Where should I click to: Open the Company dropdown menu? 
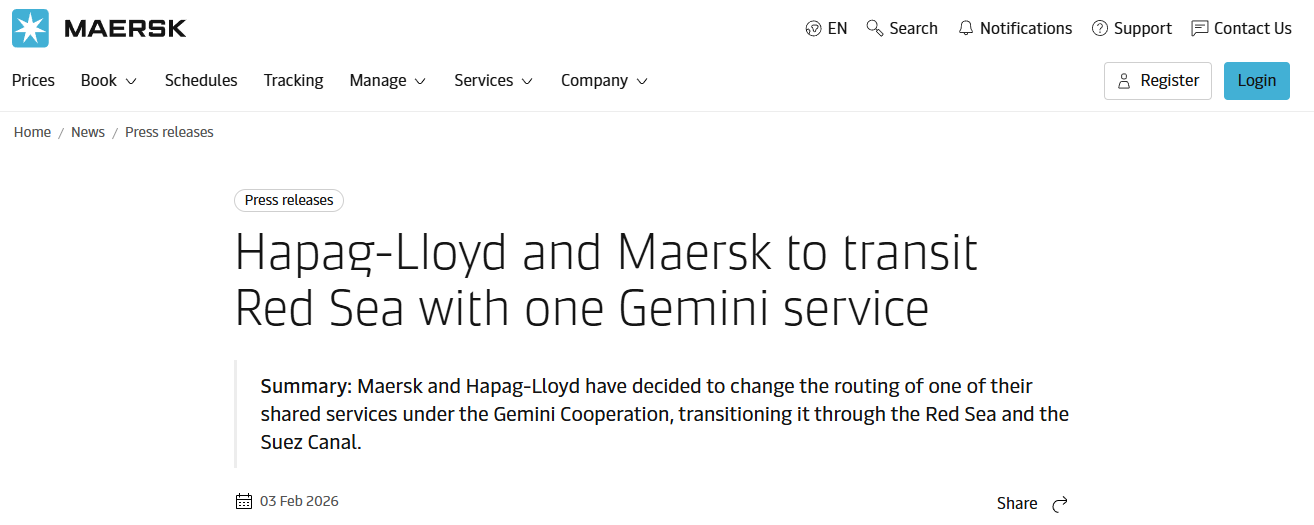coord(604,80)
